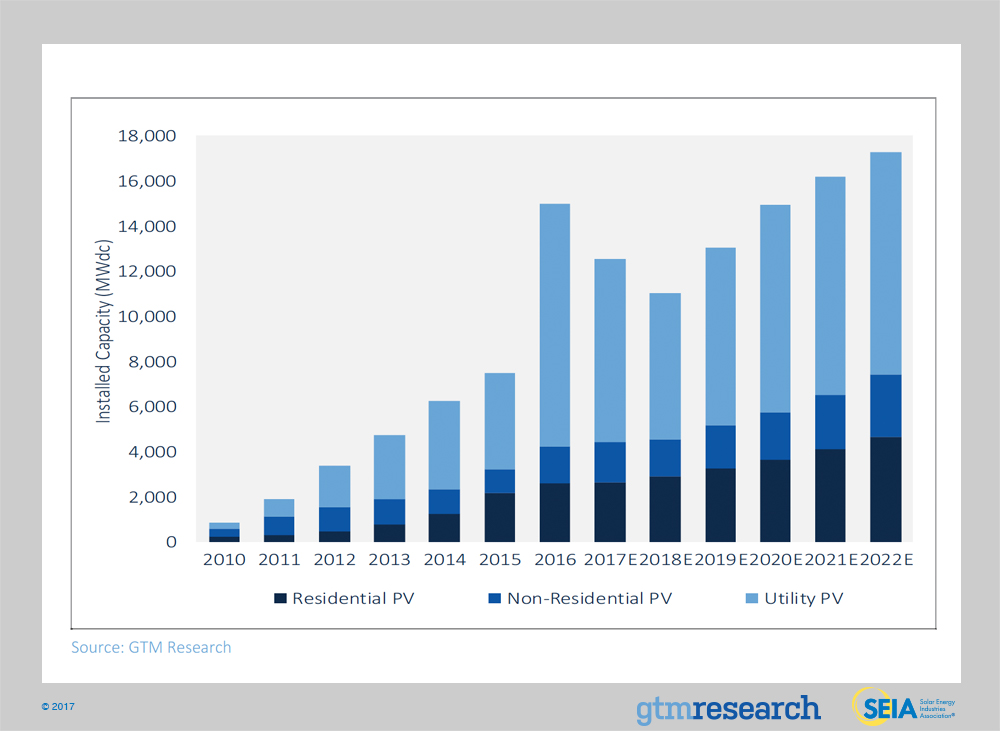Click the GTM Research logo

click(x=727, y=708)
